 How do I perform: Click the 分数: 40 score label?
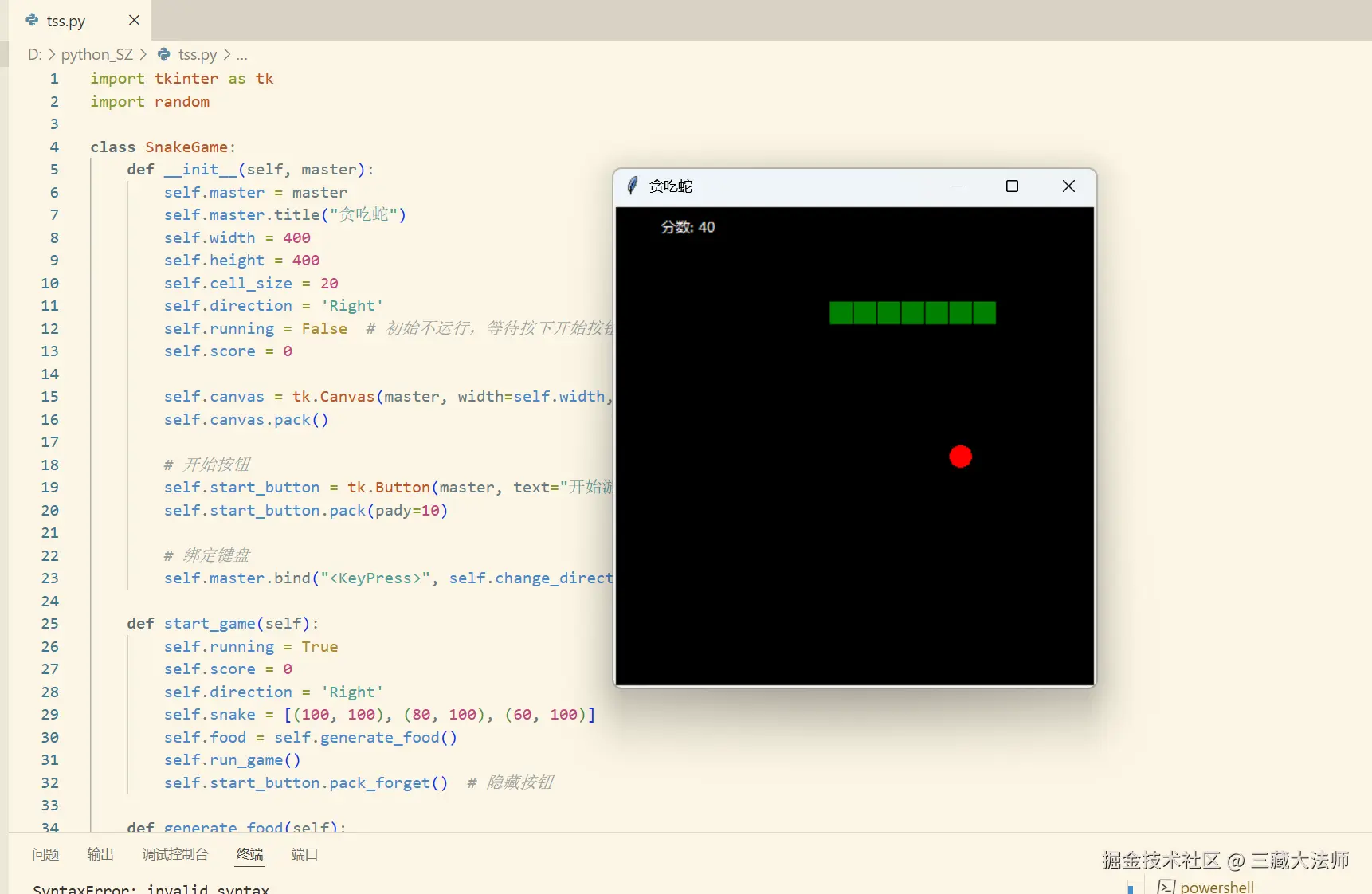(x=688, y=227)
